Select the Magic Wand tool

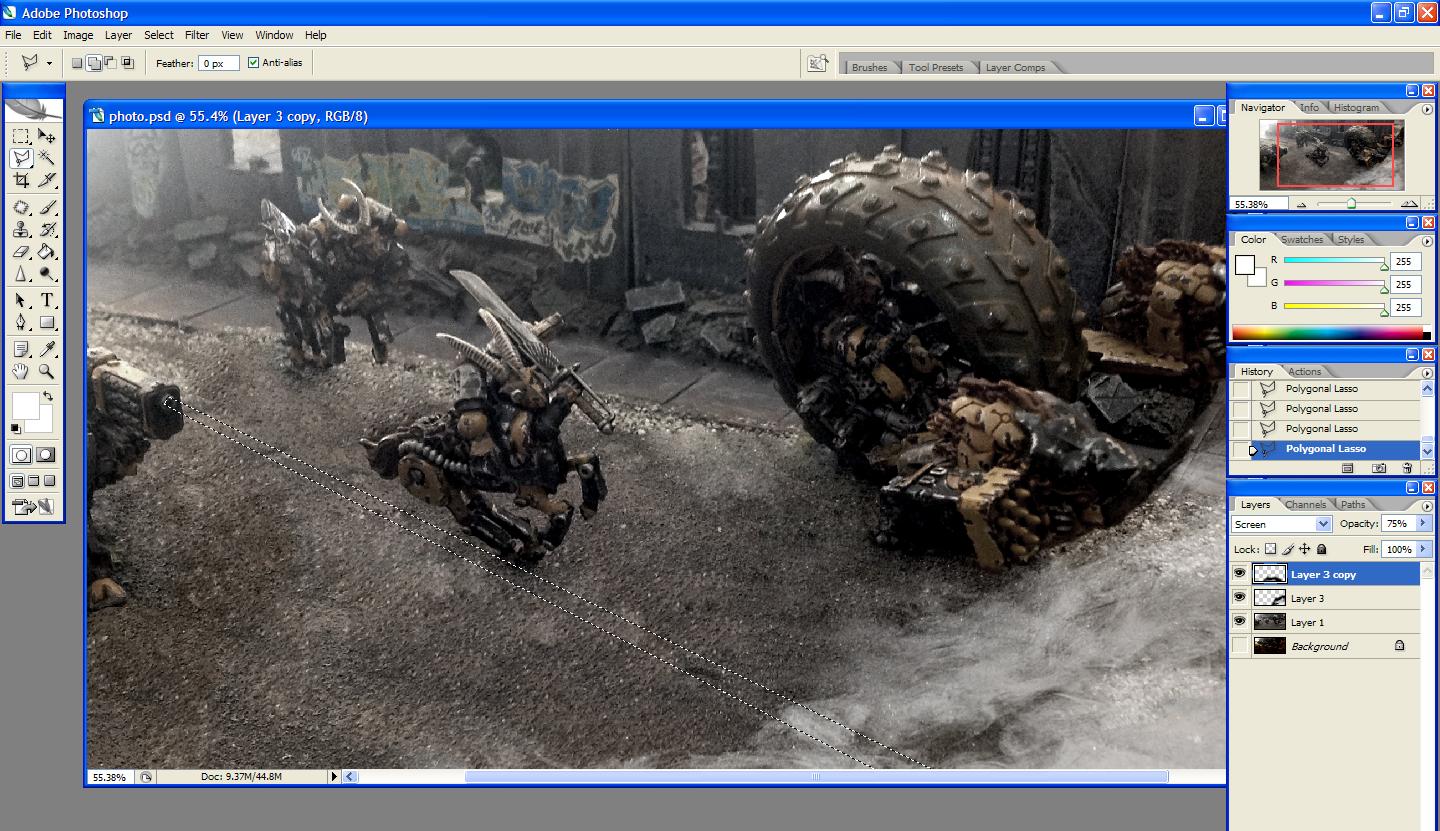46,158
